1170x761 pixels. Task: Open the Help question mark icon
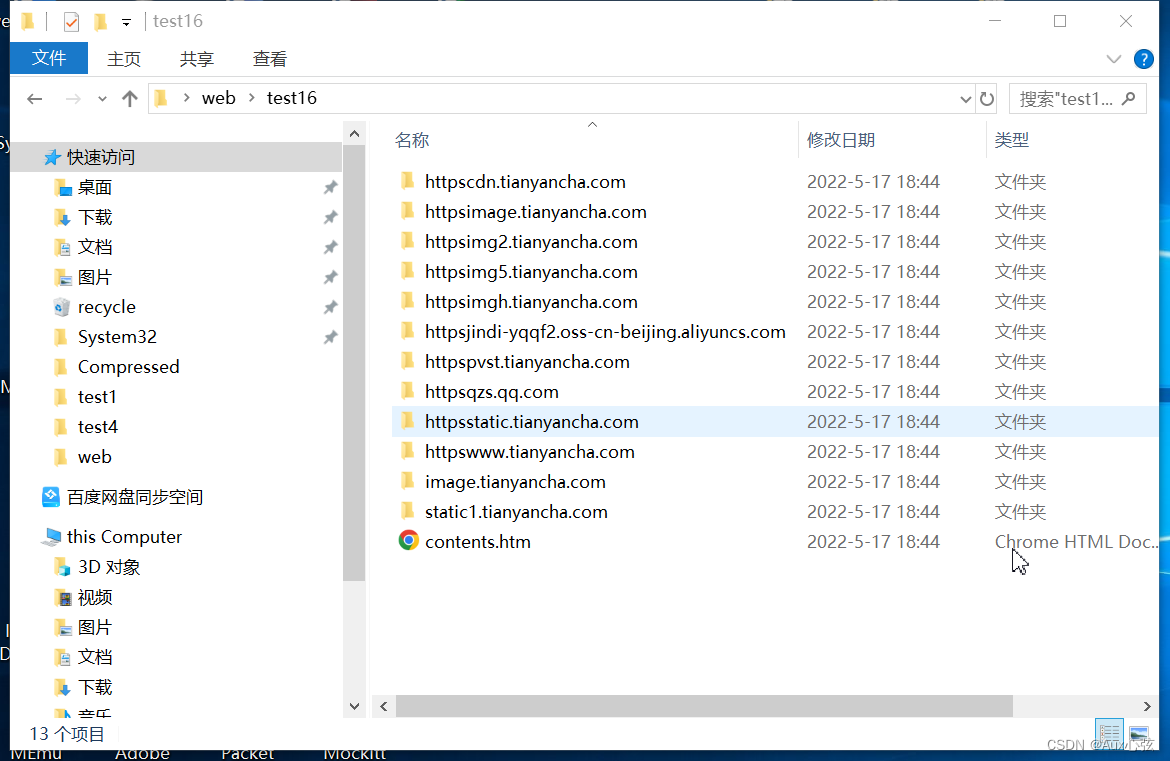[1143, 59]
